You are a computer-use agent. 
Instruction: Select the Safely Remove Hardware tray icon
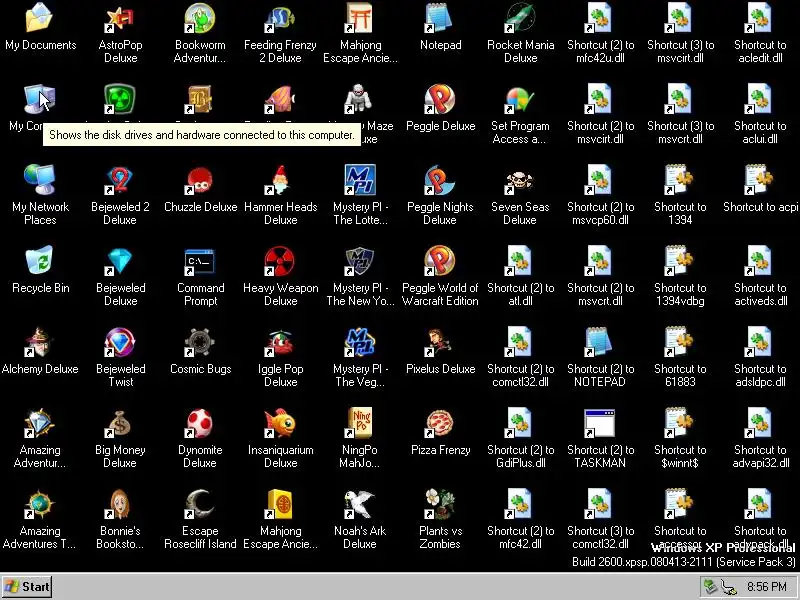[710, 587]
